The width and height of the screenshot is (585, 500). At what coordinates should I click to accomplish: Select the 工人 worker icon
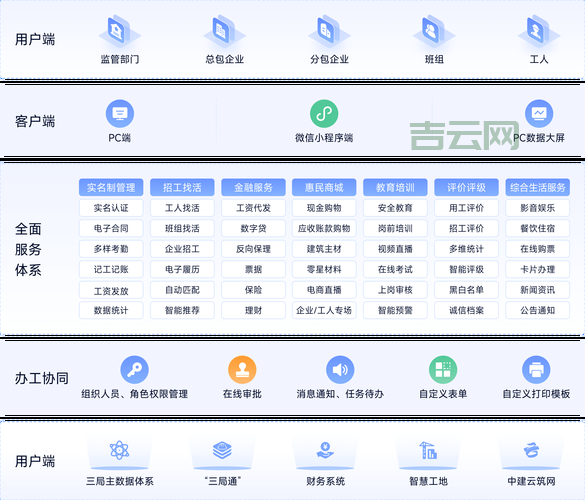pyautogui.click(x=539, y=31)
